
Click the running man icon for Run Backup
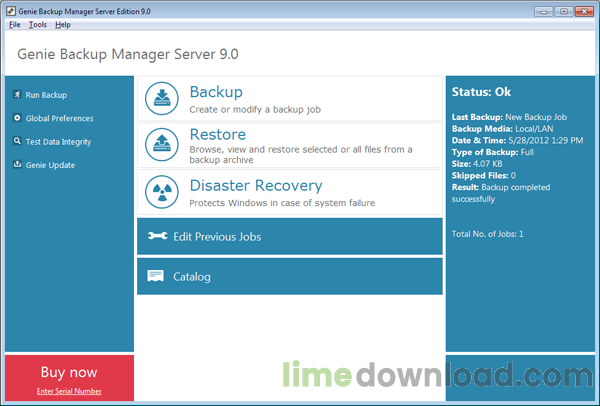(17, 94)
